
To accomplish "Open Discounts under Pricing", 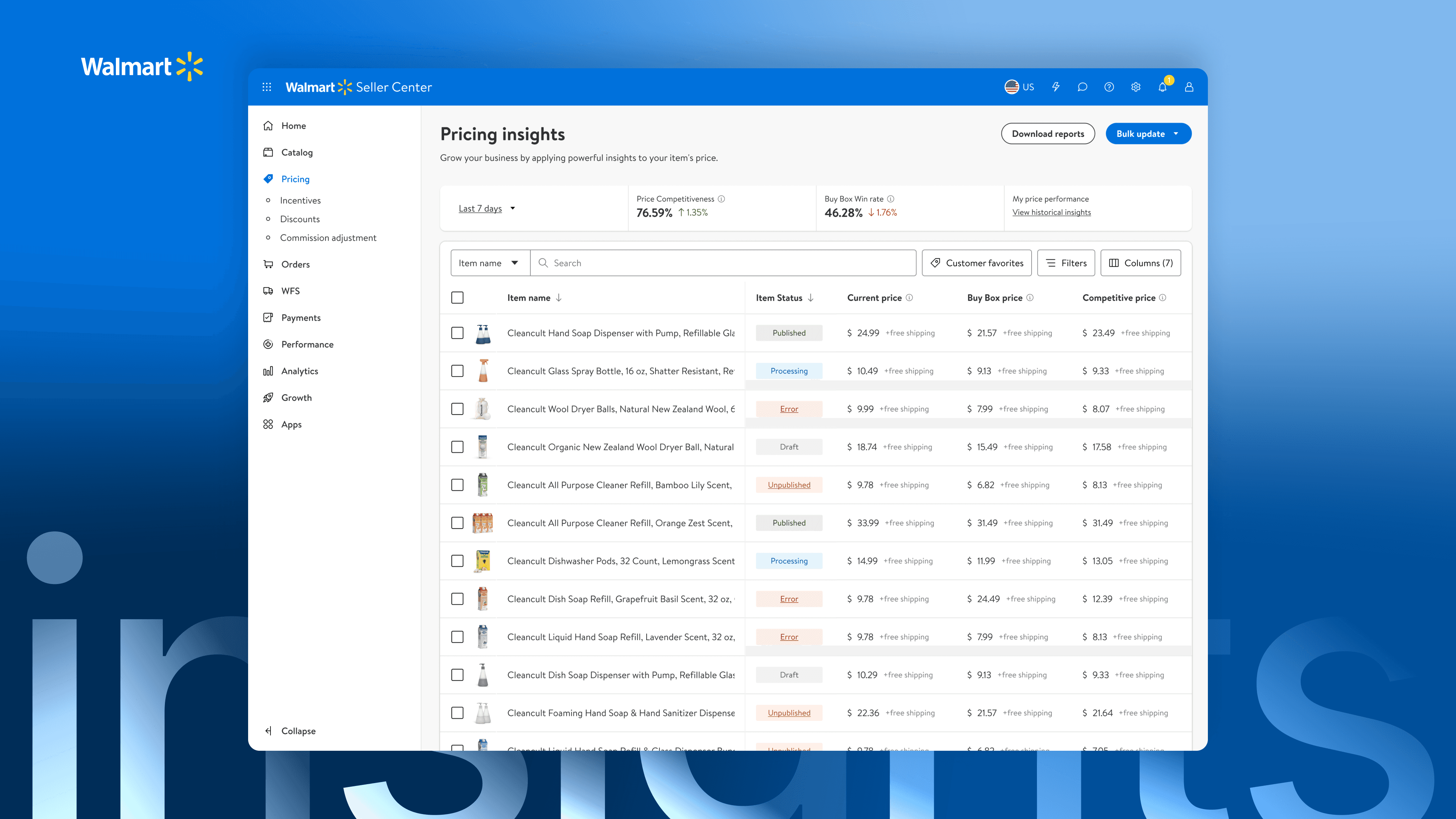I will click(300, 219).
